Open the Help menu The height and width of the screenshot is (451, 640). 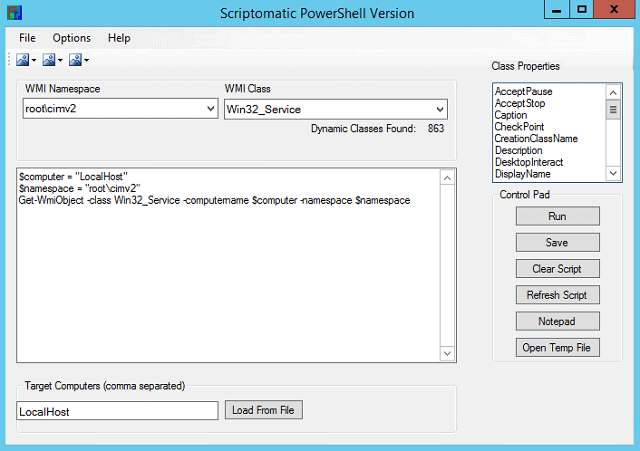(x=119, y=38)
